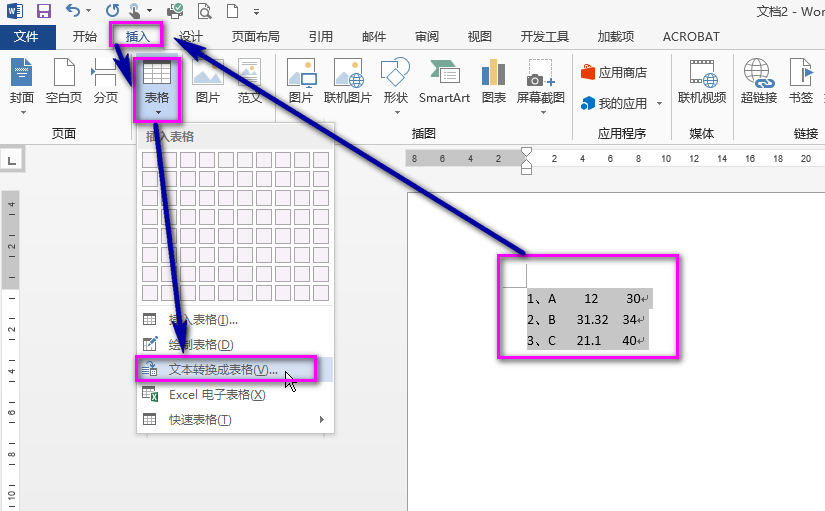This screenshot has height=511, width=825.
Task: Switch to the 审阅 tab
Action: point(427,36)
